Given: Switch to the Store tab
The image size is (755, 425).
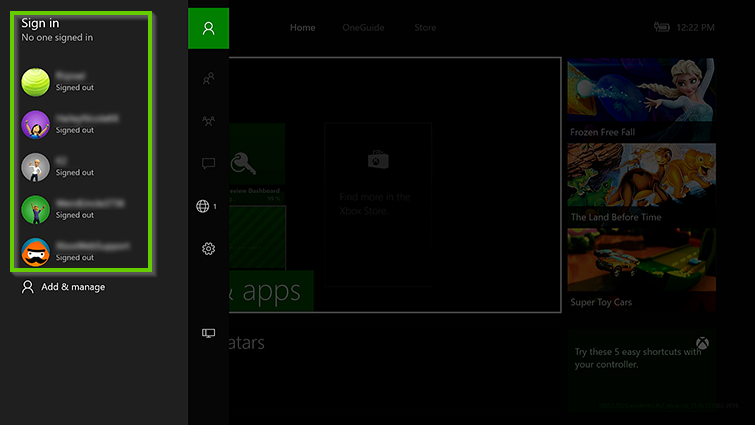Looking at the screenshot, I should (425, 28).
